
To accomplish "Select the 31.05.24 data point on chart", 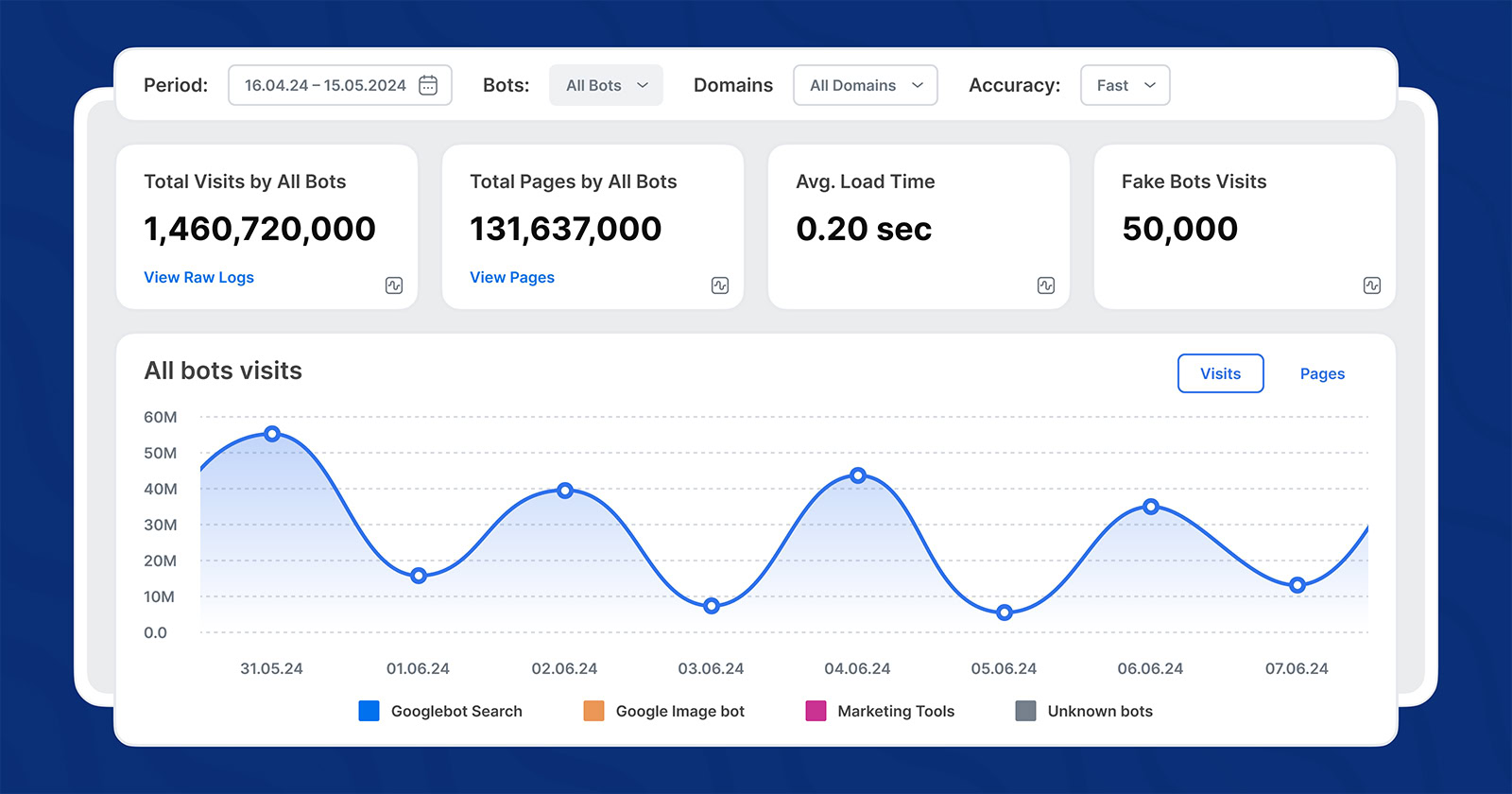I will coord(272,434).
